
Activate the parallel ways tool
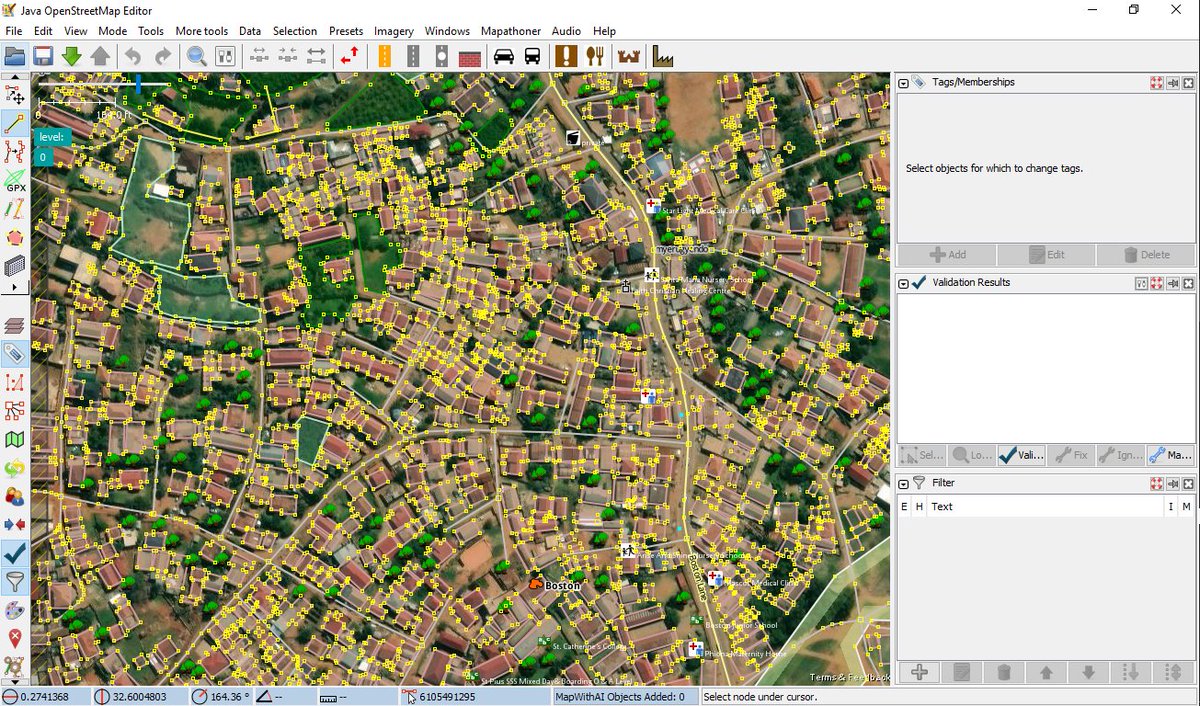click(15, 210)
